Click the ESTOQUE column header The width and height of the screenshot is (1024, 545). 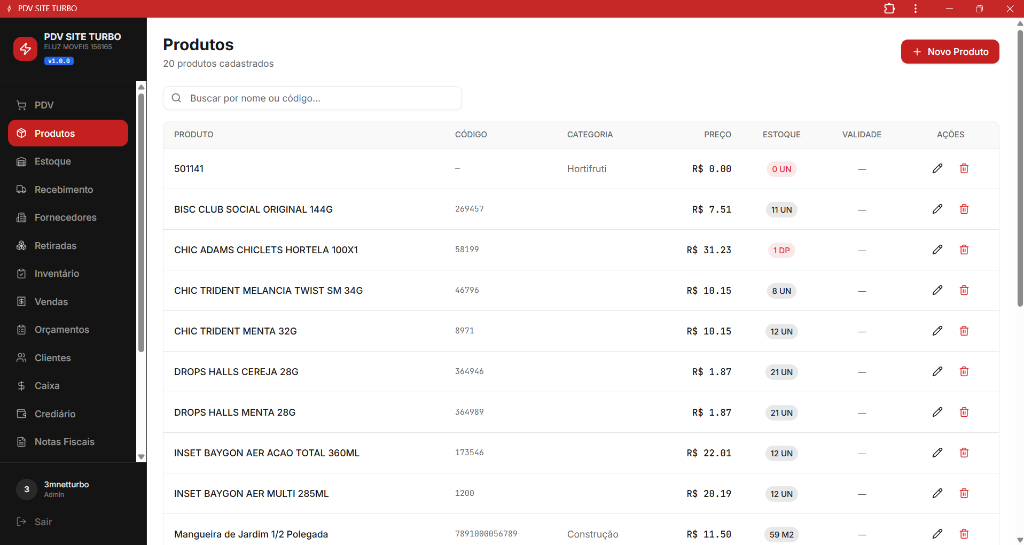pos(781,134)
